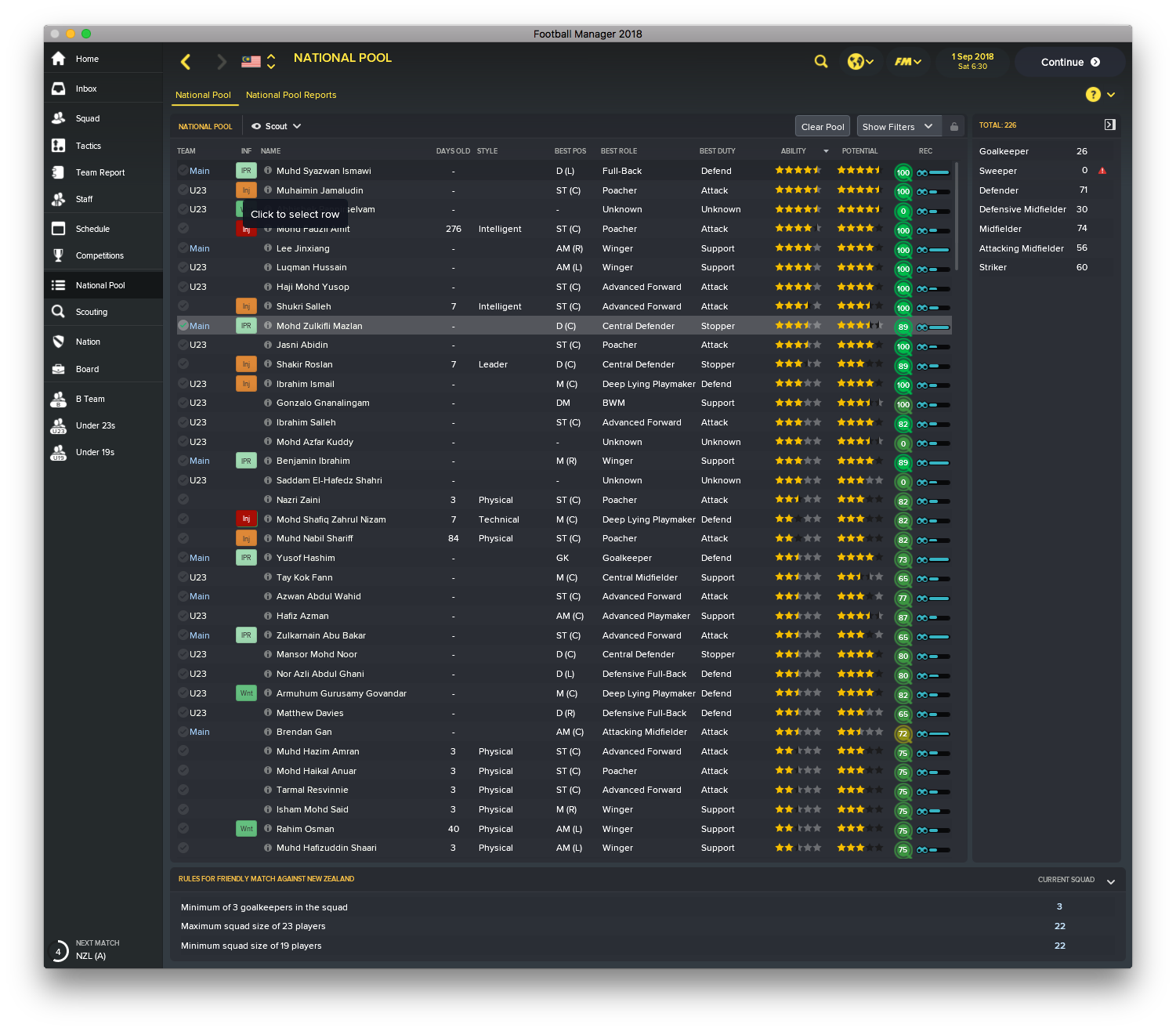The height and width of the screenshot is (1031, 1176).
Task: Open the Under 23s icon
Action: (59, 425)
